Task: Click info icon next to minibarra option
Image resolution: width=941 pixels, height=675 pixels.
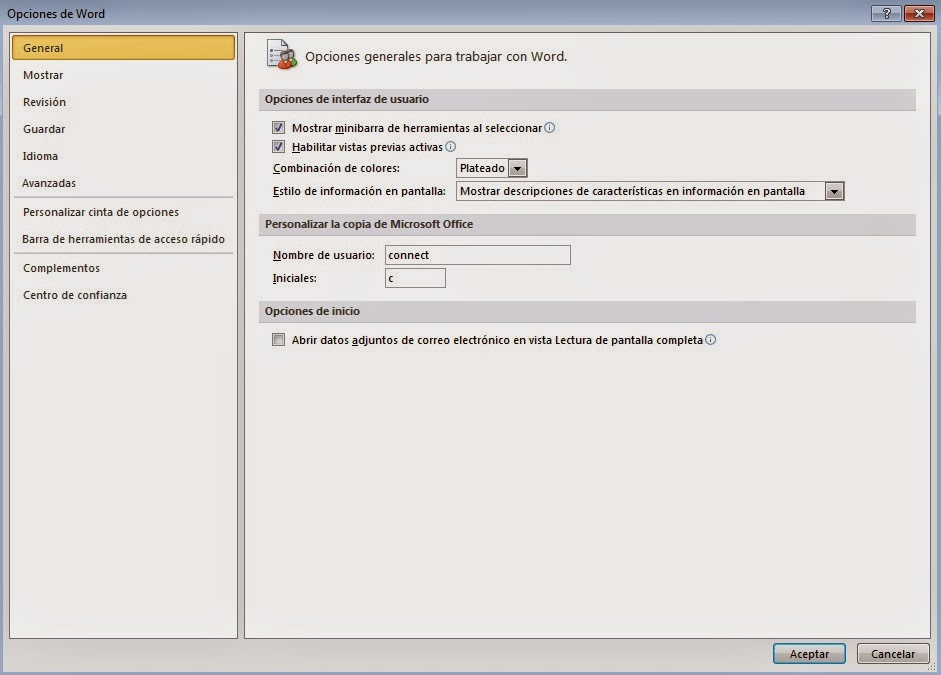Action: pos(549,127)
